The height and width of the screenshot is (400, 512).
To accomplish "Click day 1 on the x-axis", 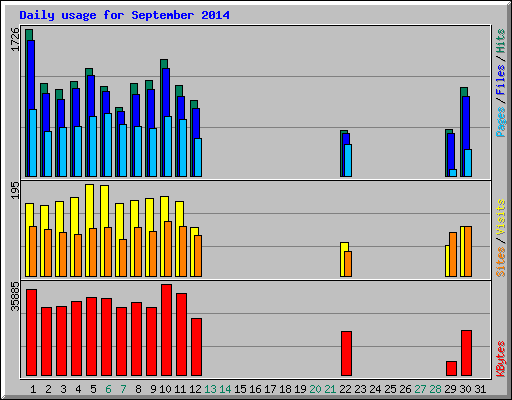I will [x=33, y=389].
